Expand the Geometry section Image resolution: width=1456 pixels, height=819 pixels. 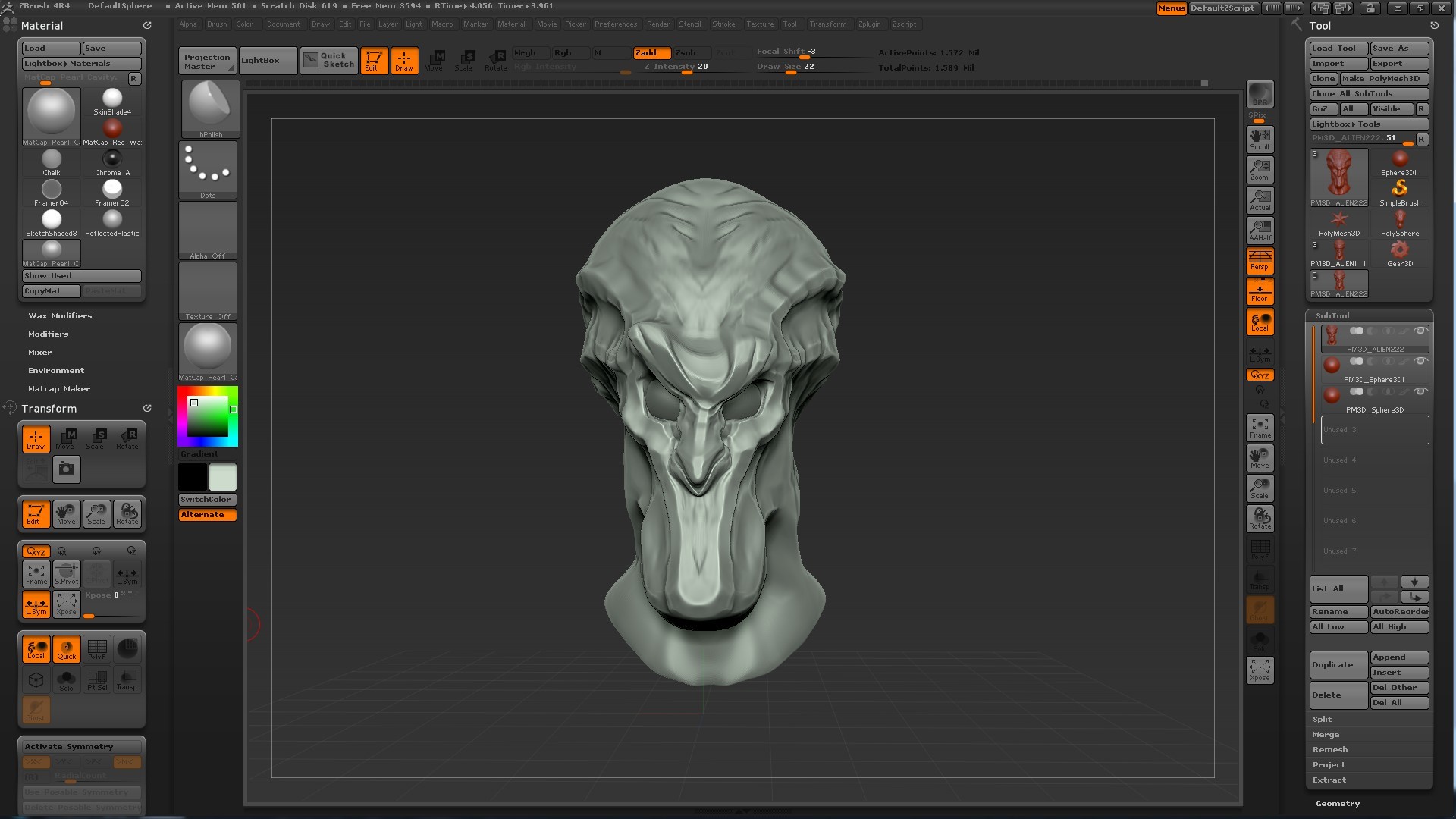[x=1337, y=803]
